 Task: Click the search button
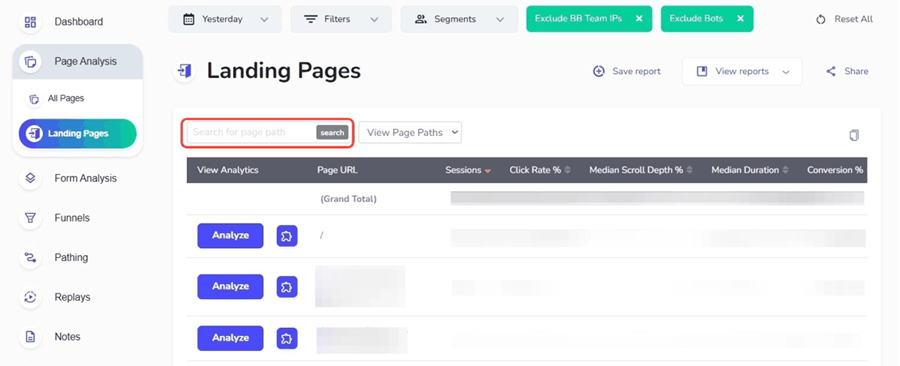click(332, 133)
